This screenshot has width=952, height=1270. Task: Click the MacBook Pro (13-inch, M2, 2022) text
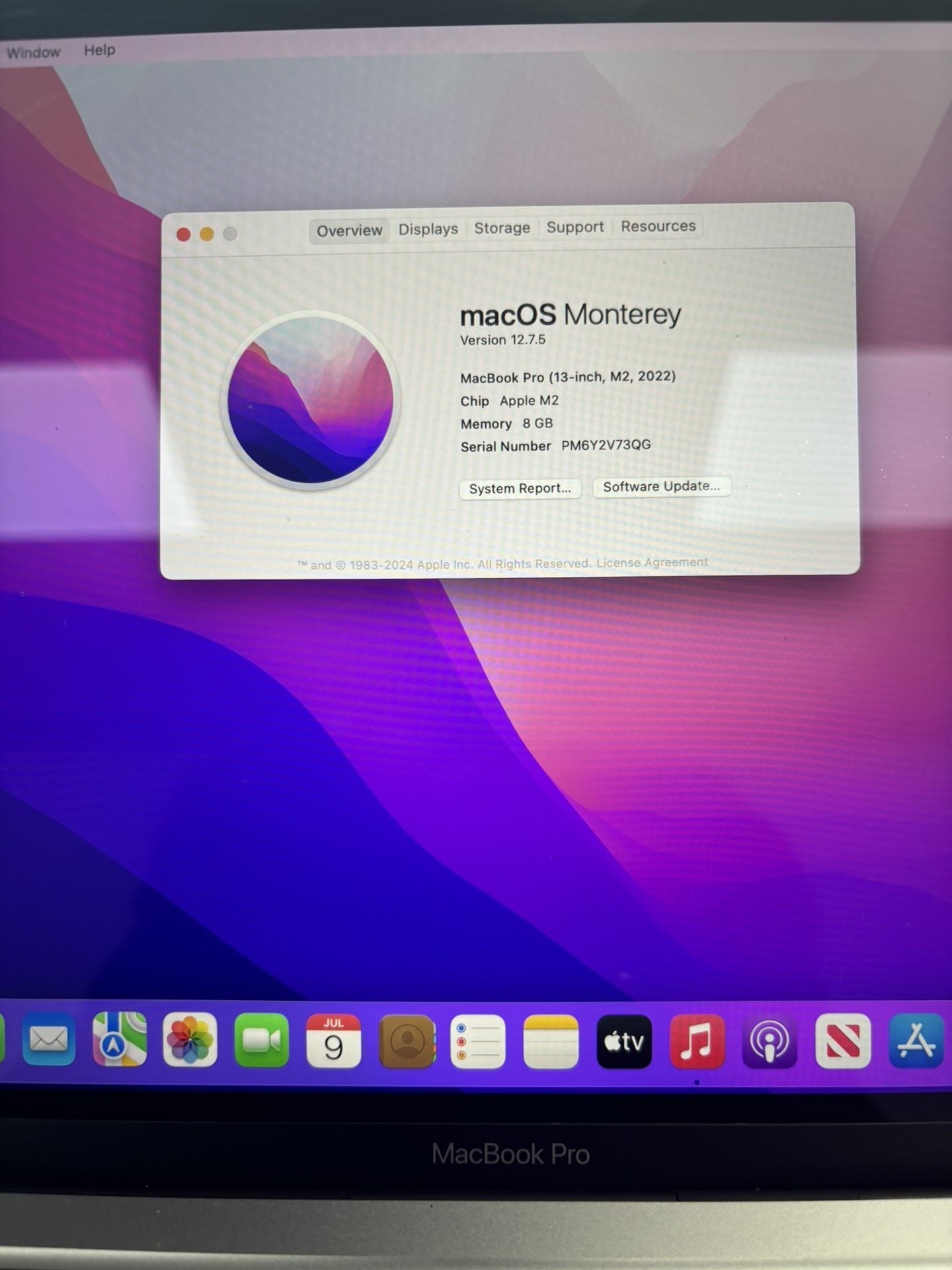pyautogui.click(x=568, y=377)
